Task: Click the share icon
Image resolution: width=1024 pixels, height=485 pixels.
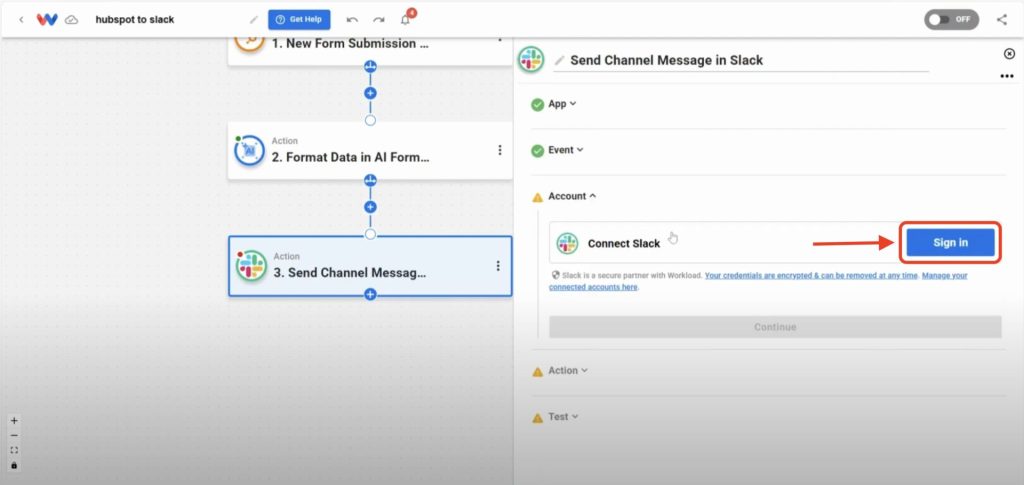Action: point(1002,20)
